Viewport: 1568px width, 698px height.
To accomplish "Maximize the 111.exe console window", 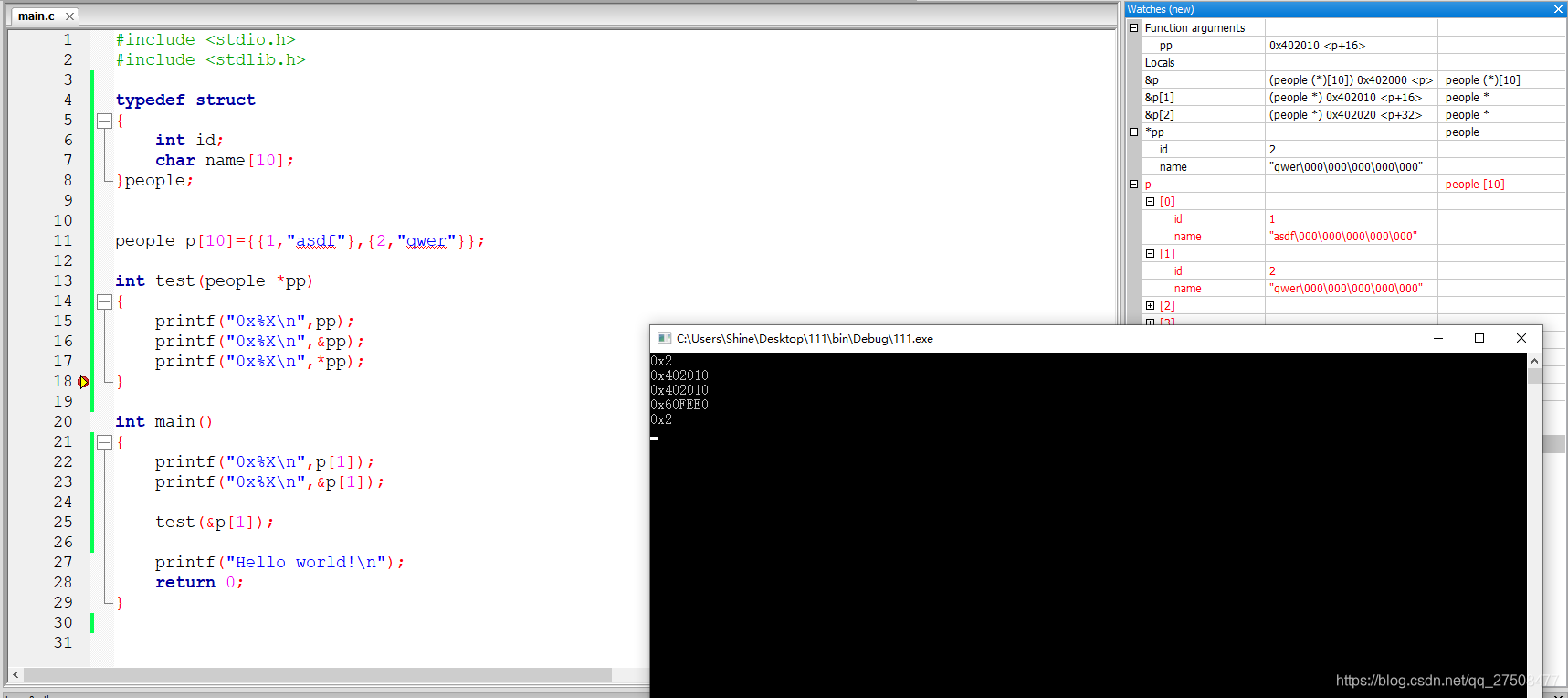I will click(1479, 338).
